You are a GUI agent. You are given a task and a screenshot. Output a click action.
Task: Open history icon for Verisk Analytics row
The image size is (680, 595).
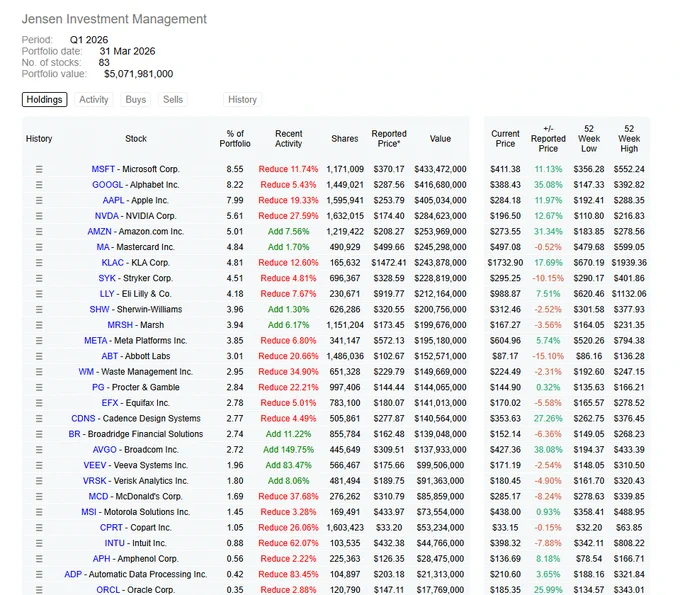39,481
